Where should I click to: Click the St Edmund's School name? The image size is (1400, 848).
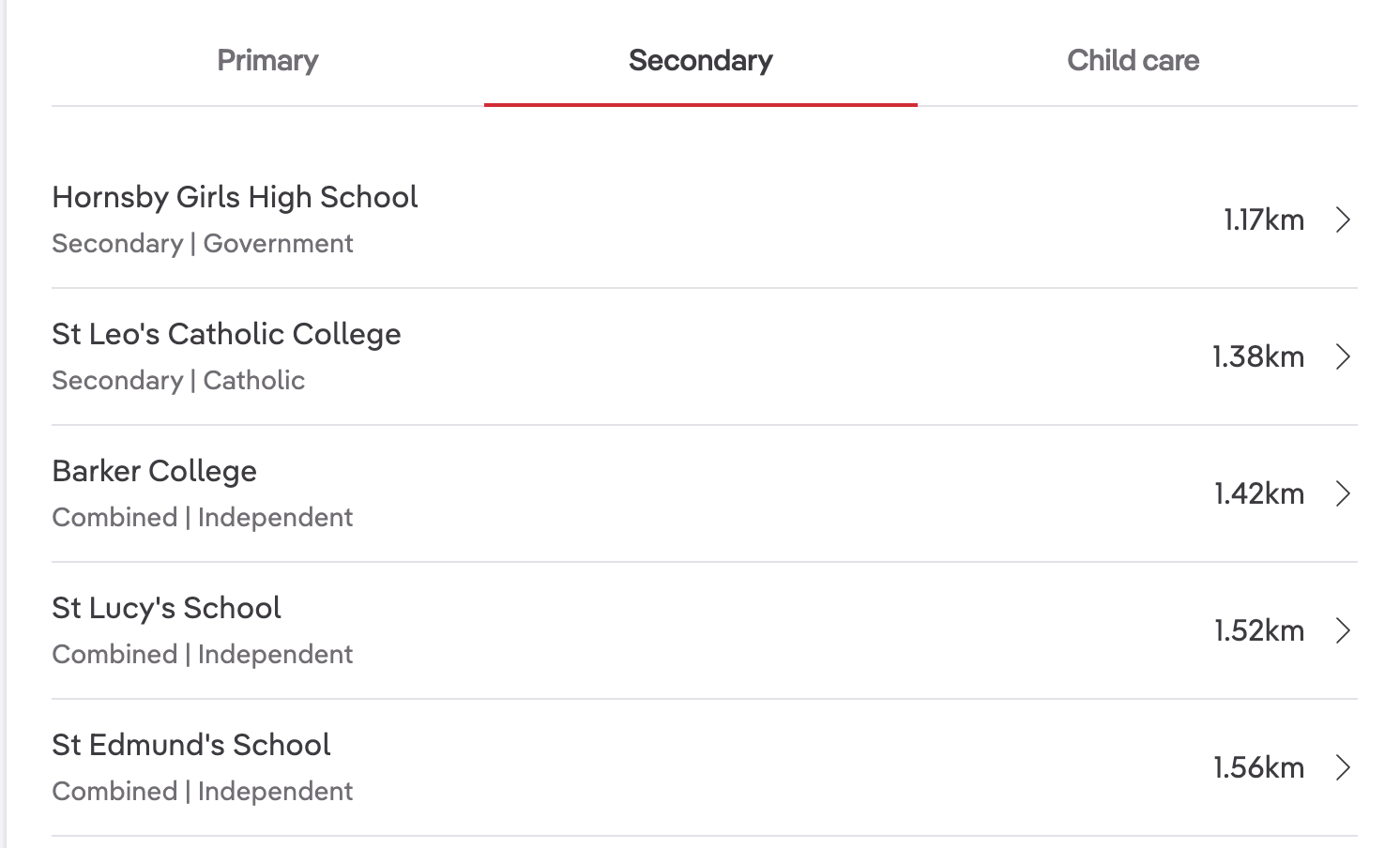tap(190, 745)
